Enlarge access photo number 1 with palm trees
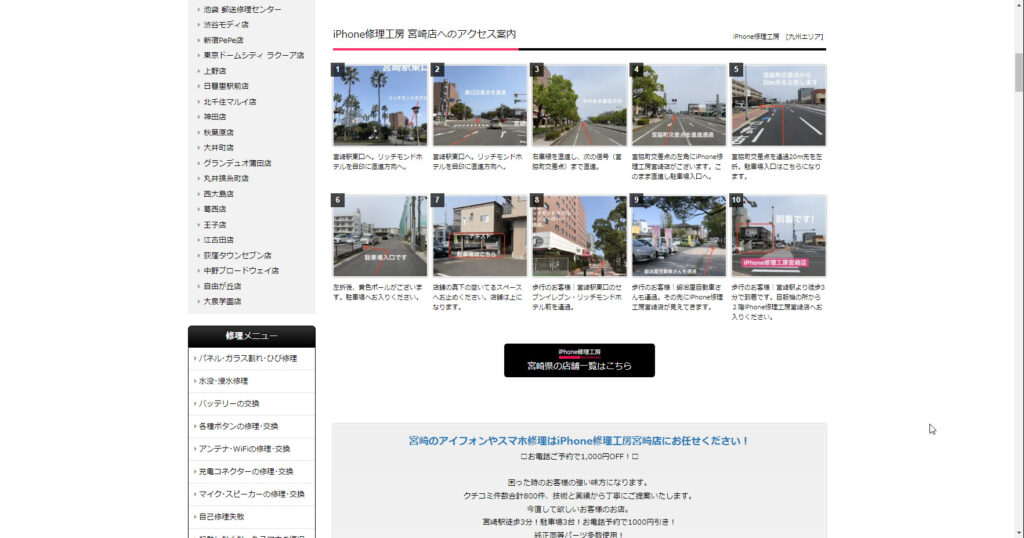This screenshot has width=1024, height=538. pos(380,104)
